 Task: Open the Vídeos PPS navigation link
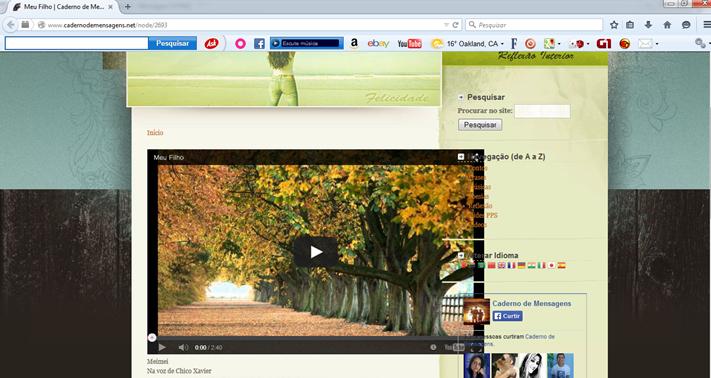(x=483, y=215)
